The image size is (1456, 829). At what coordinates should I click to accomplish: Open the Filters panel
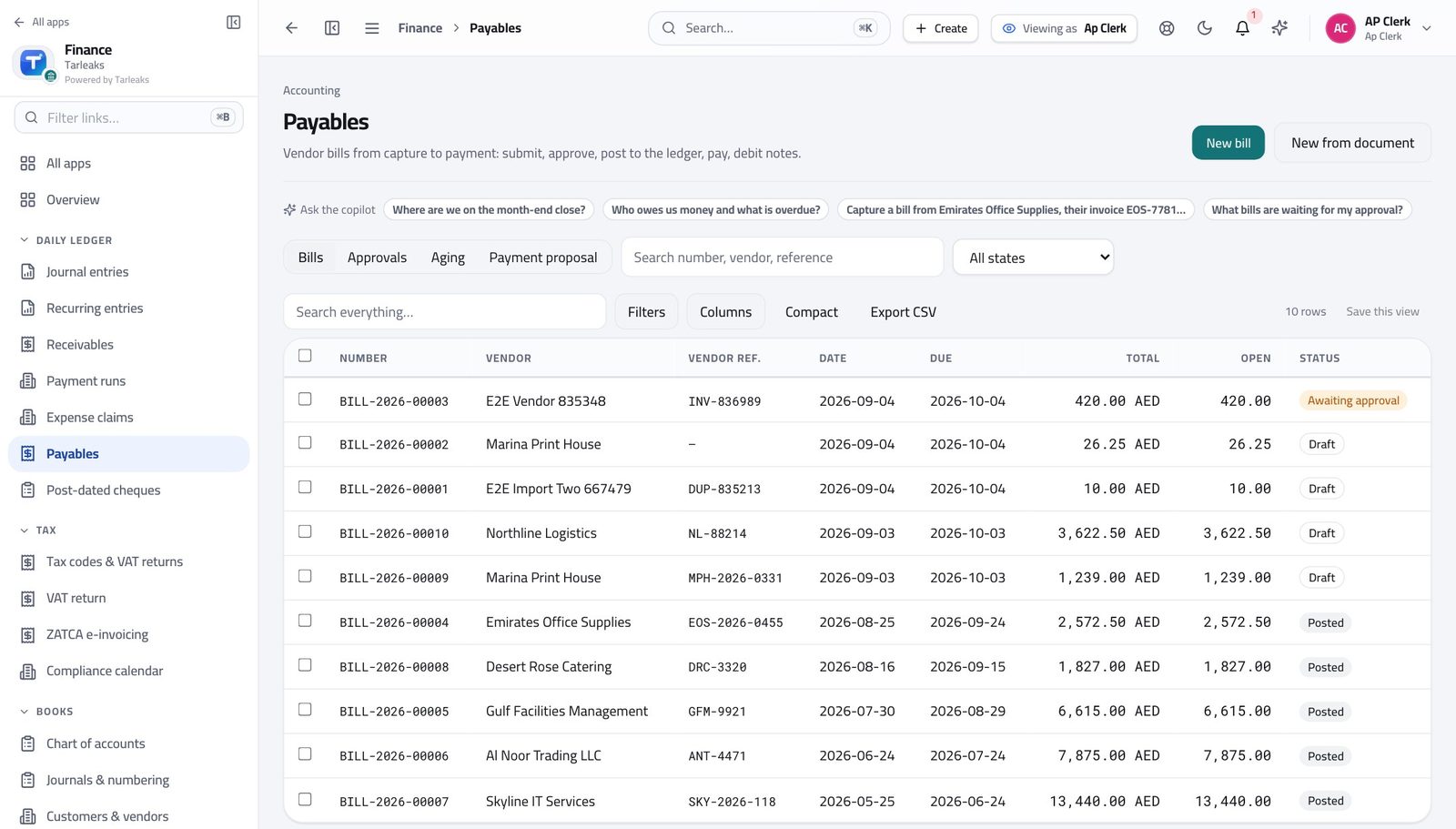coord(646,312)
